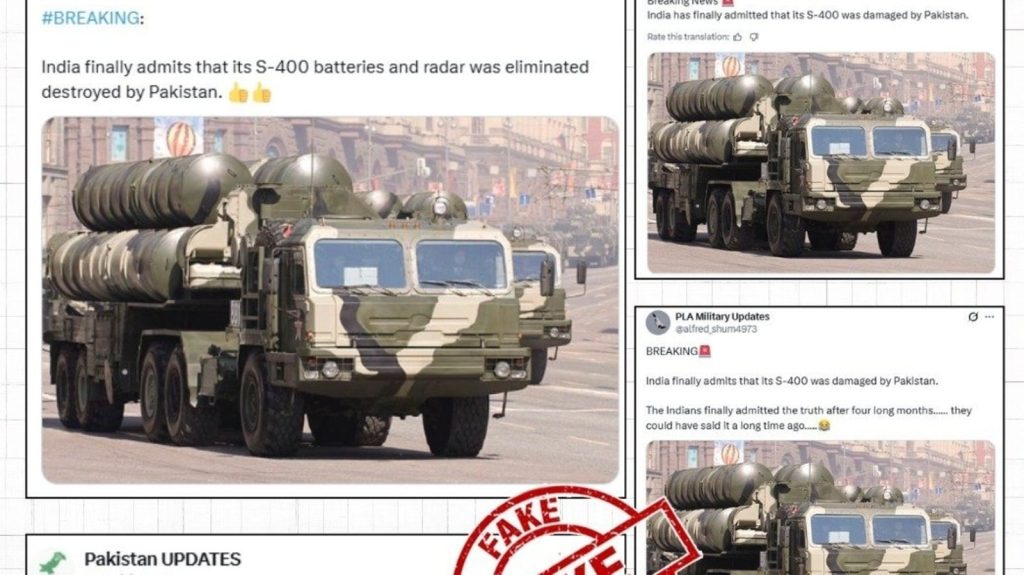The width and height of the screenshot is (1024, 575).
Task: Open top-right translated post's S-400 image
Action: pos(821,163)
